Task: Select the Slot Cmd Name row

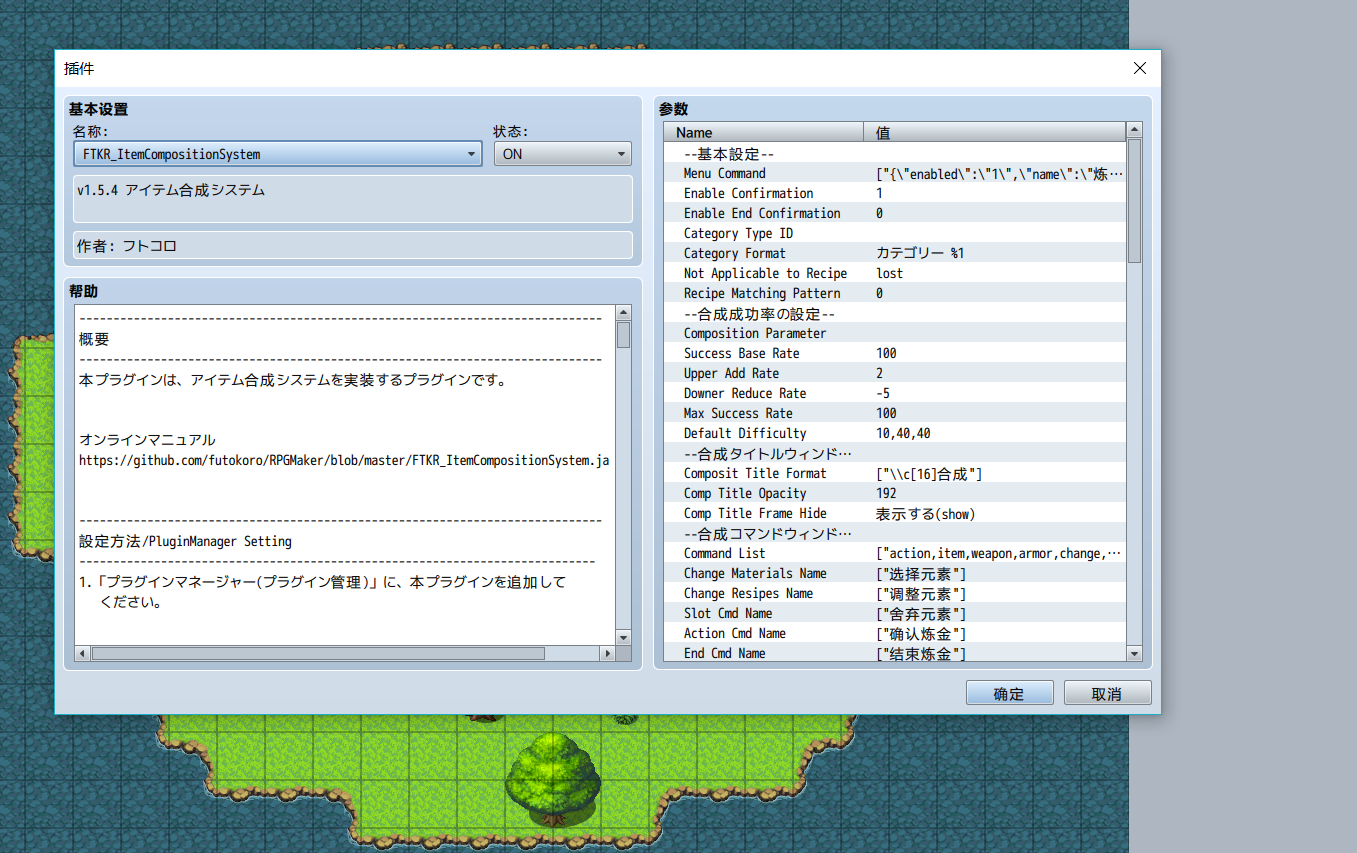Action: pyautogui.click(x=895, y=613)
